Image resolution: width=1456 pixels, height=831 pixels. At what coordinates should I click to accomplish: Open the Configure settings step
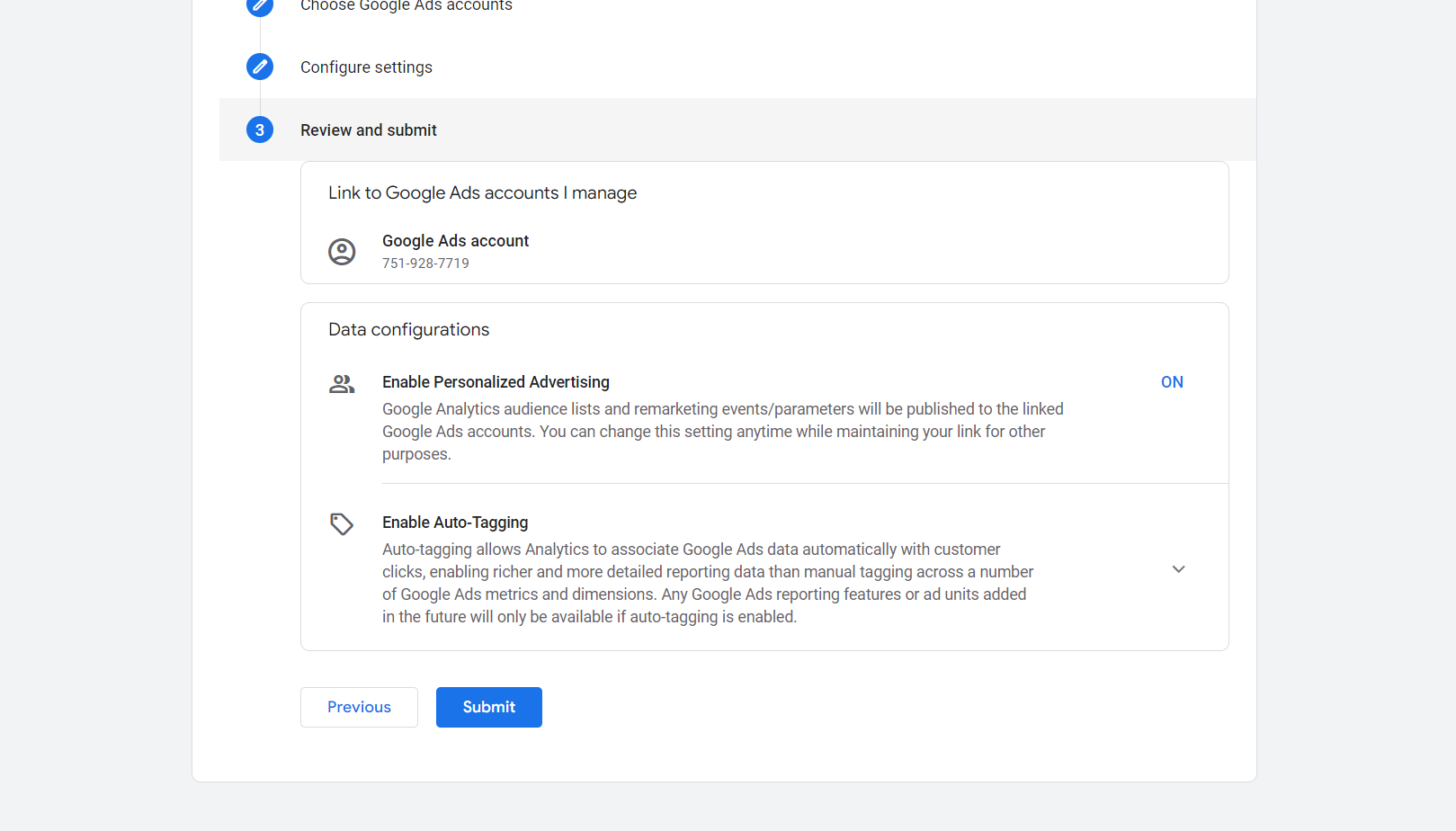pyautogui.click(x=366, y=67)
